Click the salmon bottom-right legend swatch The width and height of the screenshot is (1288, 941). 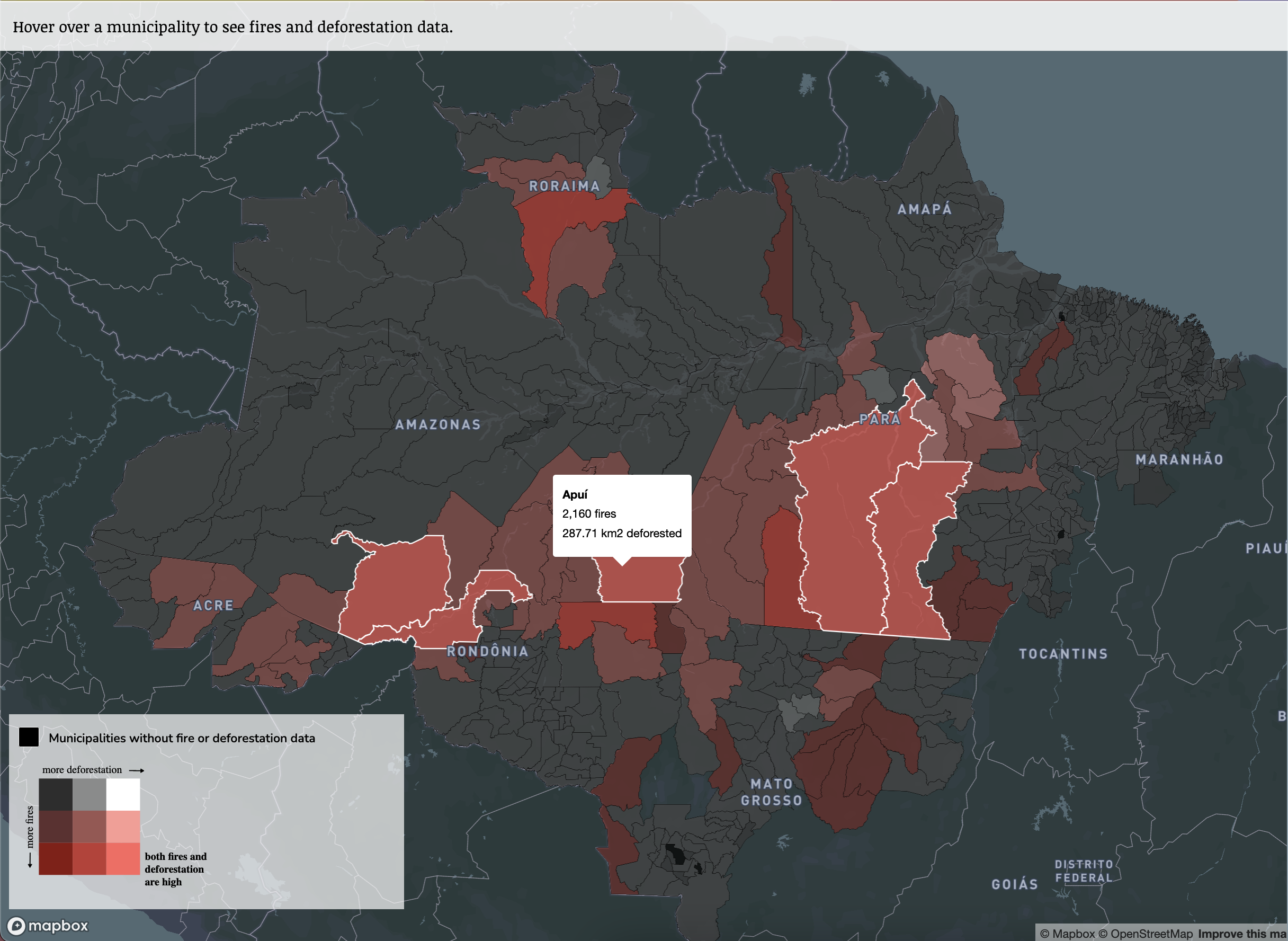pos(123,858)
